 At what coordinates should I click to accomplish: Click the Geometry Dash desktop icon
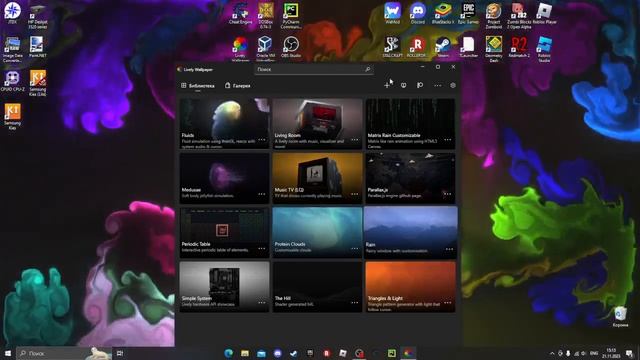tap(493, 49)
